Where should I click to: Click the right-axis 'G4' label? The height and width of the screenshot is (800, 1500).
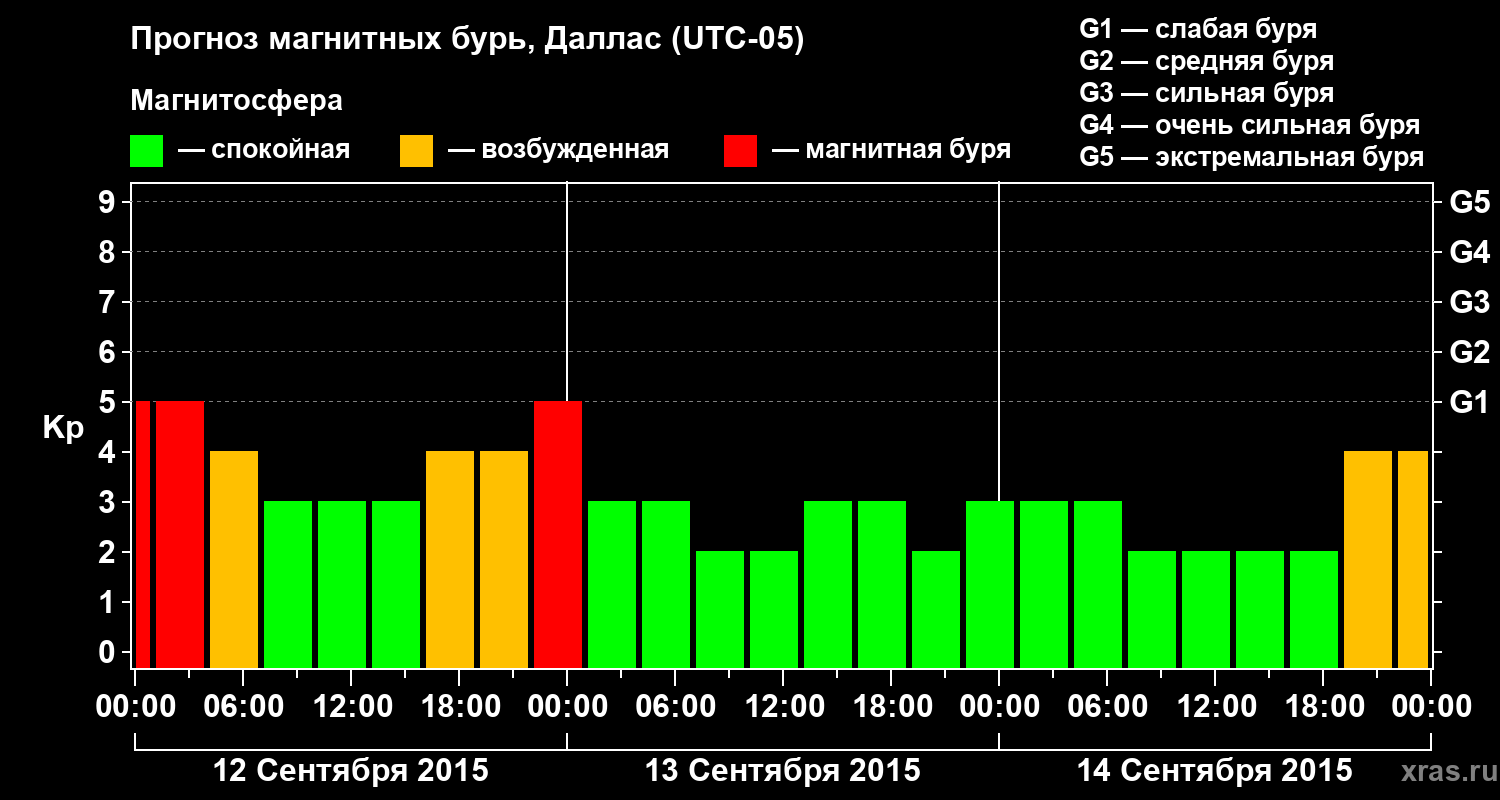(1469, 252)
